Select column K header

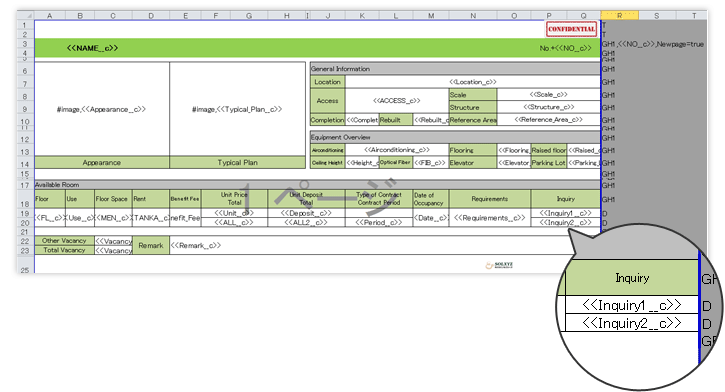(362, 15)
